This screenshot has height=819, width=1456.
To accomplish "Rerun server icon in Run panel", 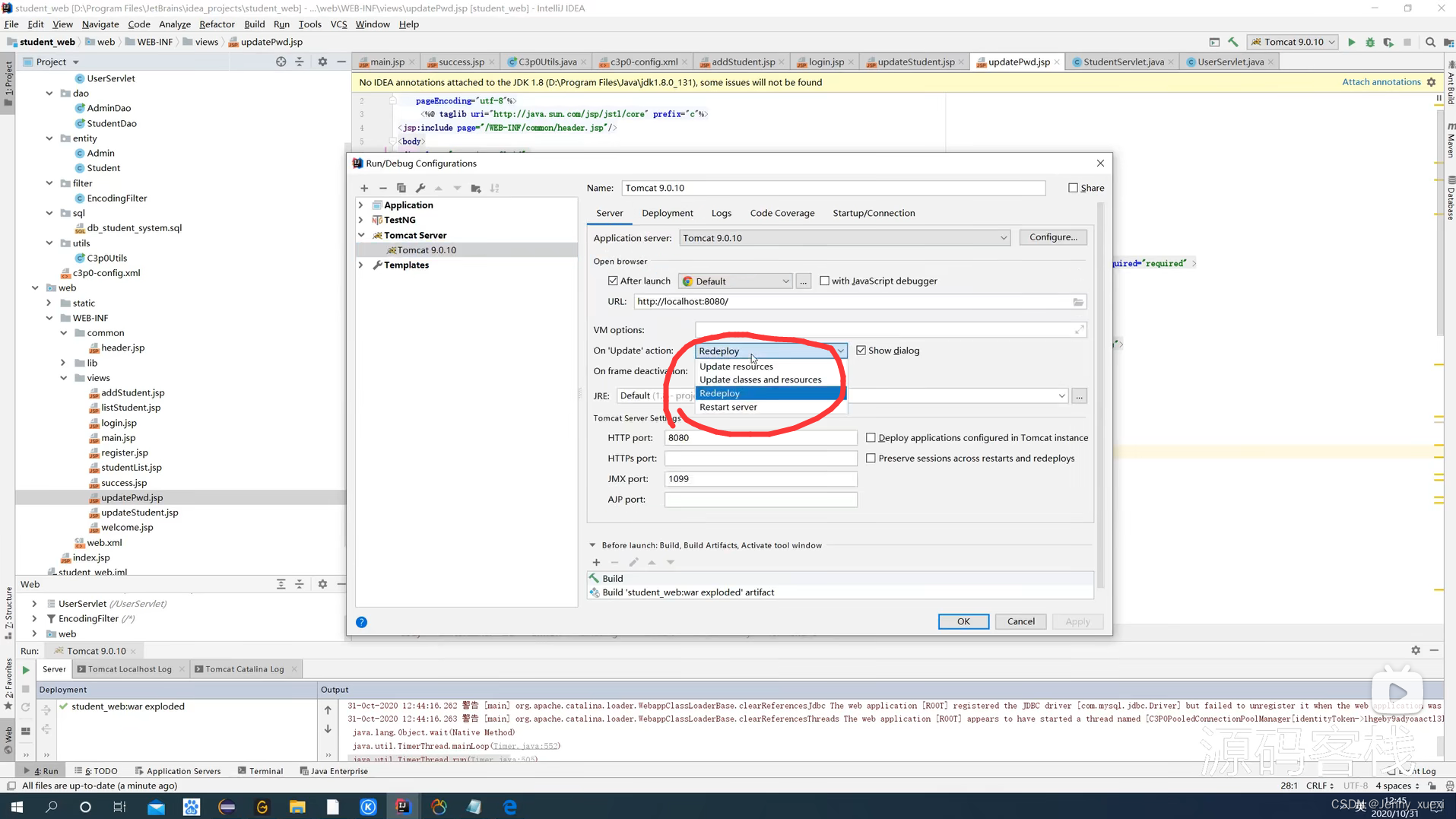I will 26,670.
